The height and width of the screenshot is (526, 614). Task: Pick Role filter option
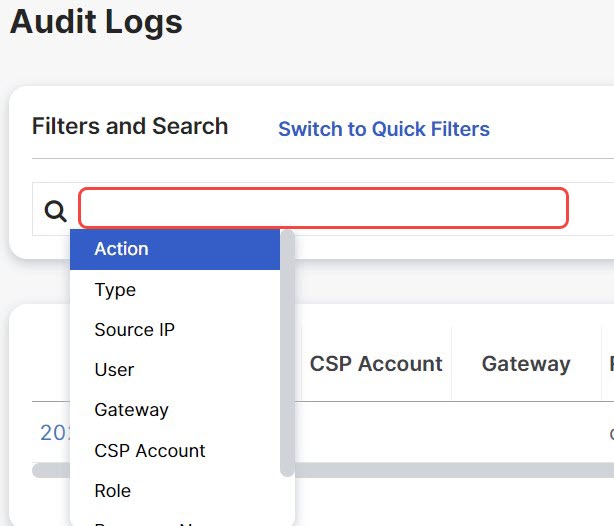point(175,491)
